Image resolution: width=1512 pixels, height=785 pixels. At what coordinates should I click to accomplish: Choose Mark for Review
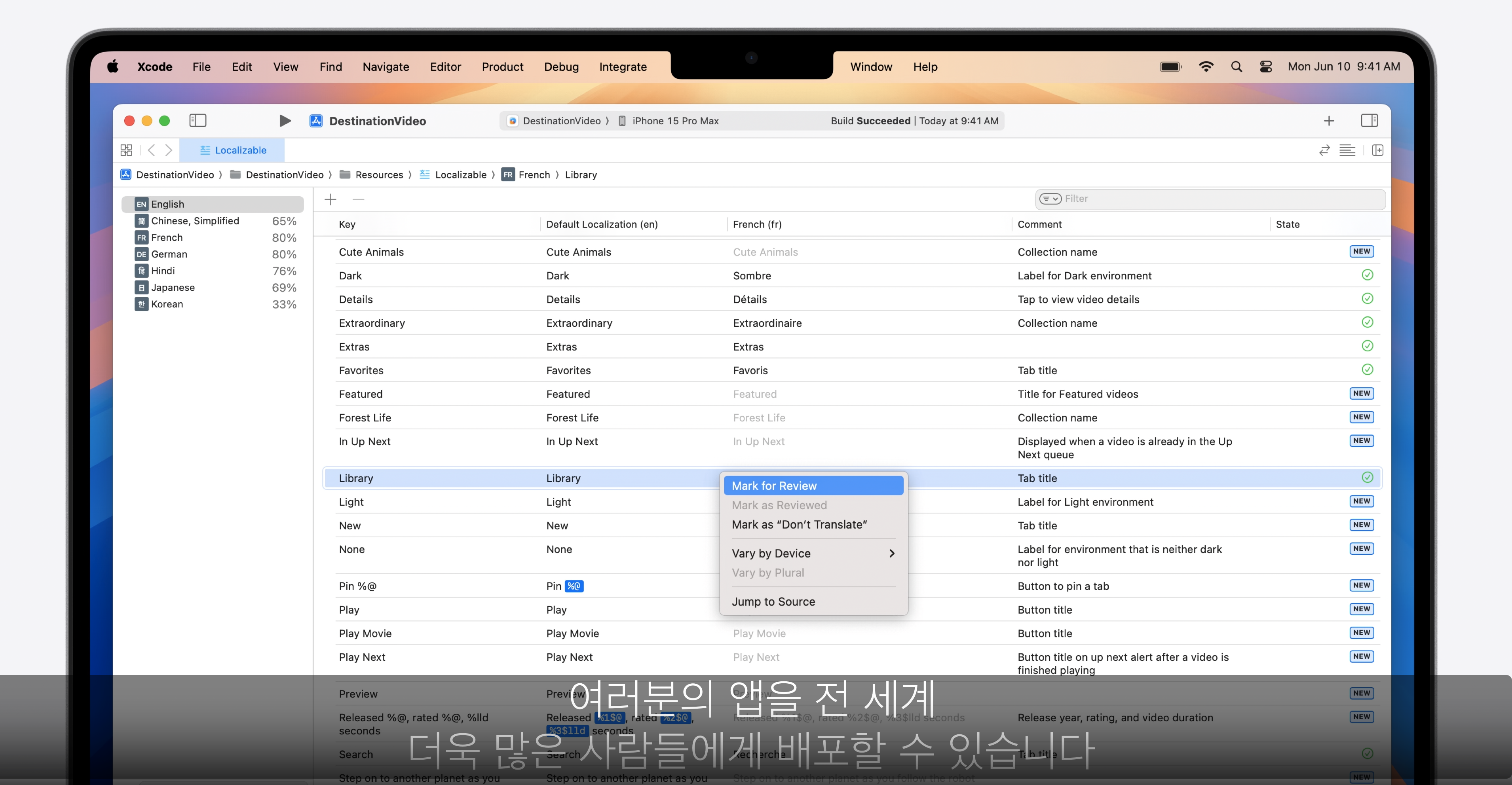(813, 486)
